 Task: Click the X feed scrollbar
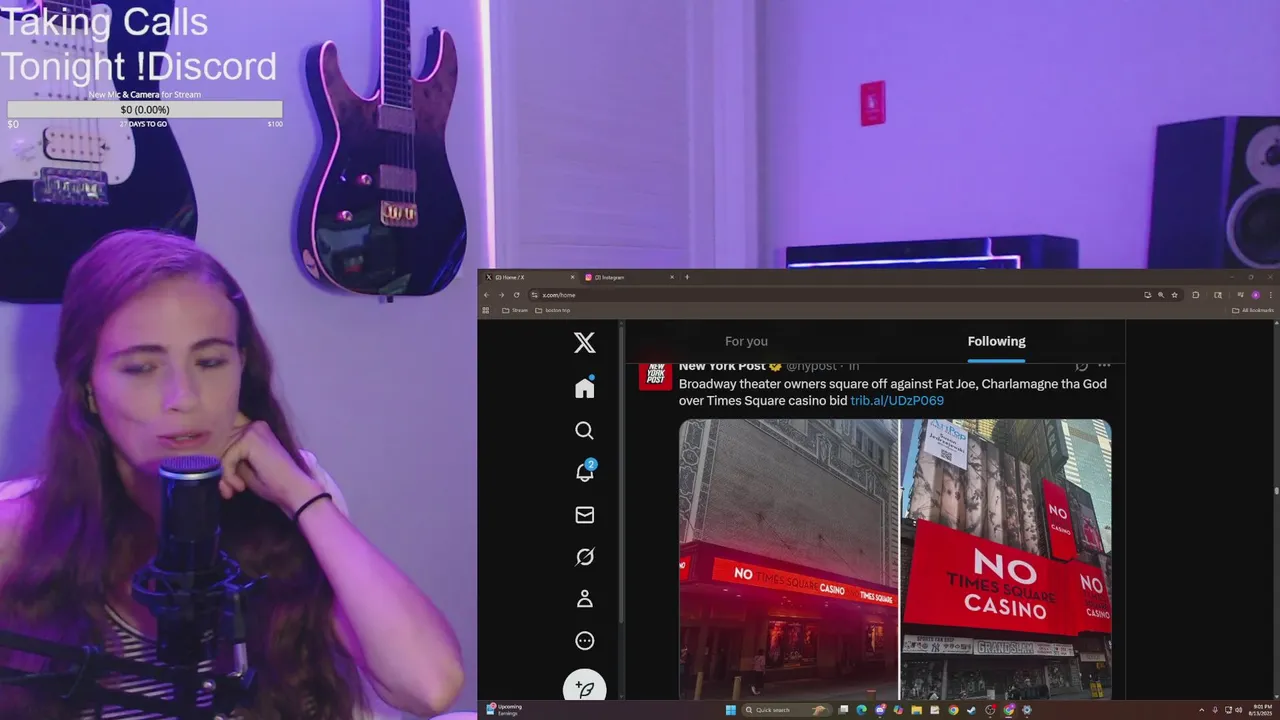point(1276,490)
